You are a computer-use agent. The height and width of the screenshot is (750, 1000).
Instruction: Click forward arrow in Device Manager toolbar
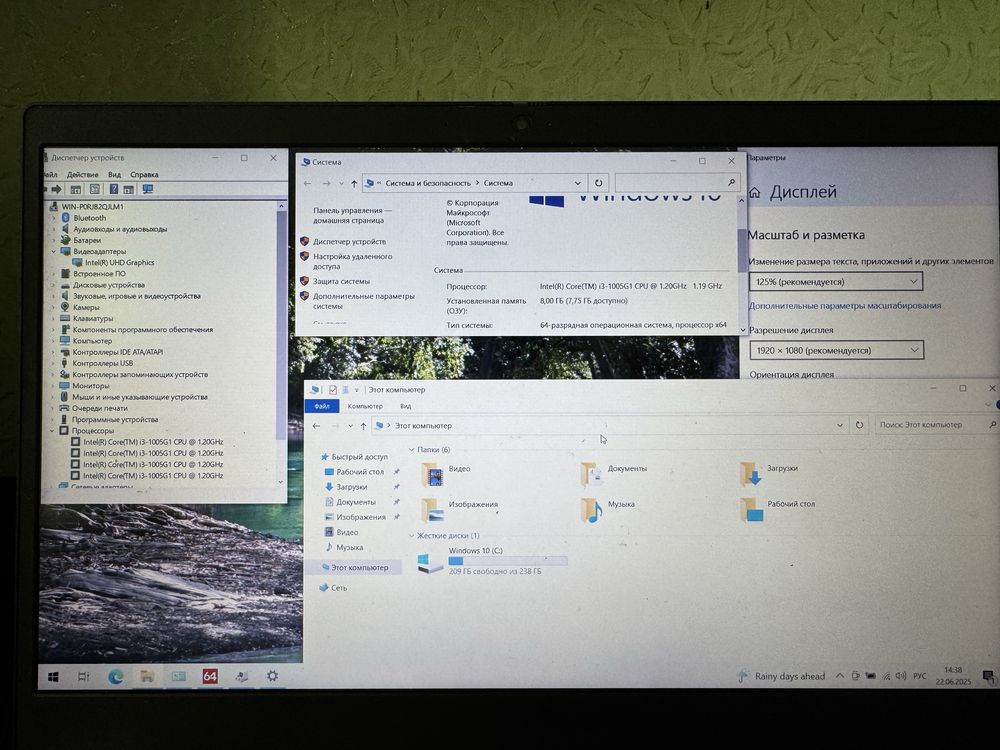(x=57, y=189)
